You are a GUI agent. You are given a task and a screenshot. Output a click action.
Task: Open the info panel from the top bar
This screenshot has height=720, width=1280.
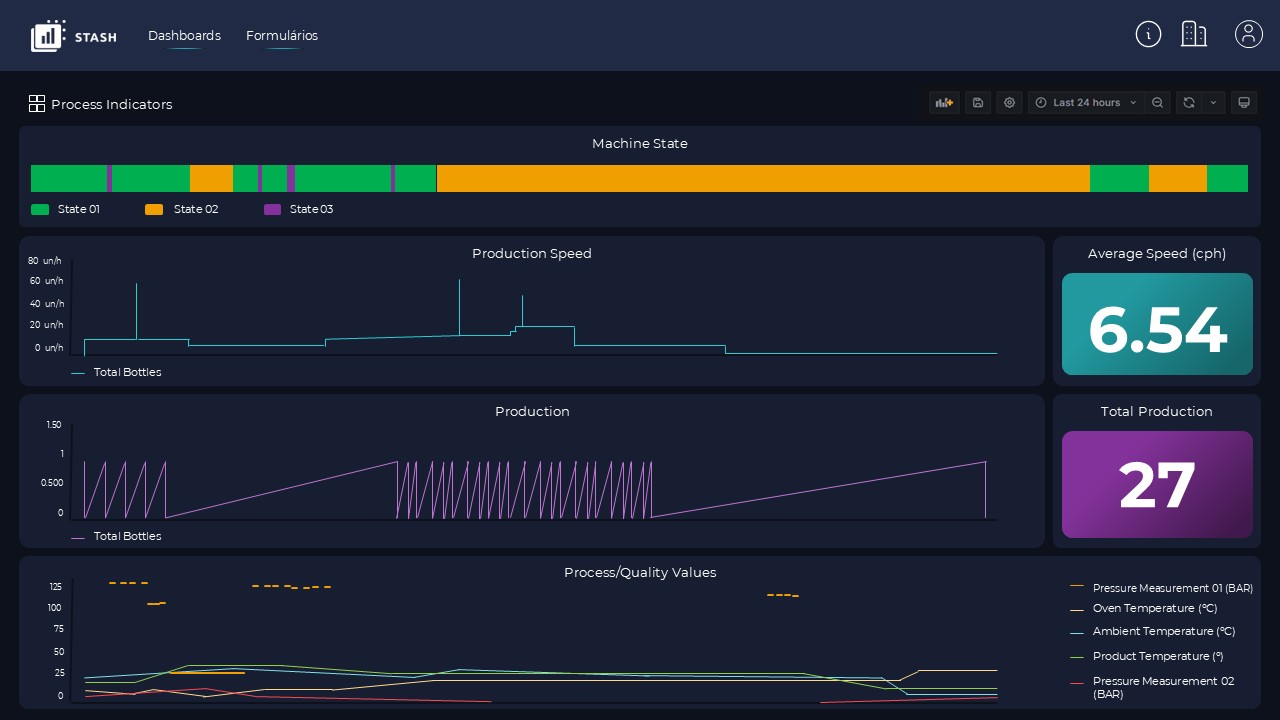[x=1148, y=34]
